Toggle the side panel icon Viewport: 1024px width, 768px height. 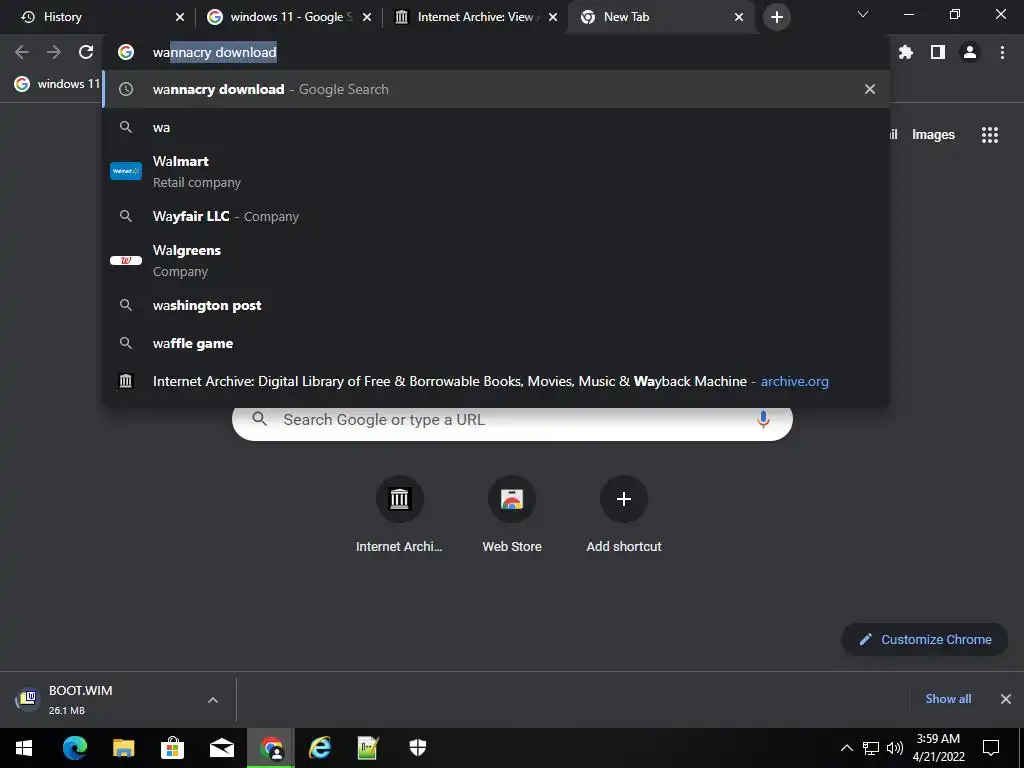[938, 52]
